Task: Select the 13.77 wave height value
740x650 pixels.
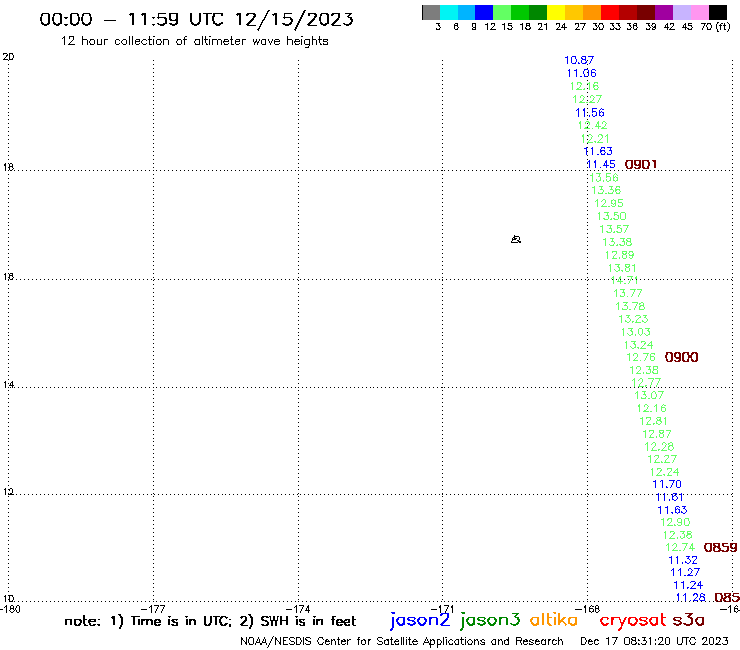Action: [628, 293]
